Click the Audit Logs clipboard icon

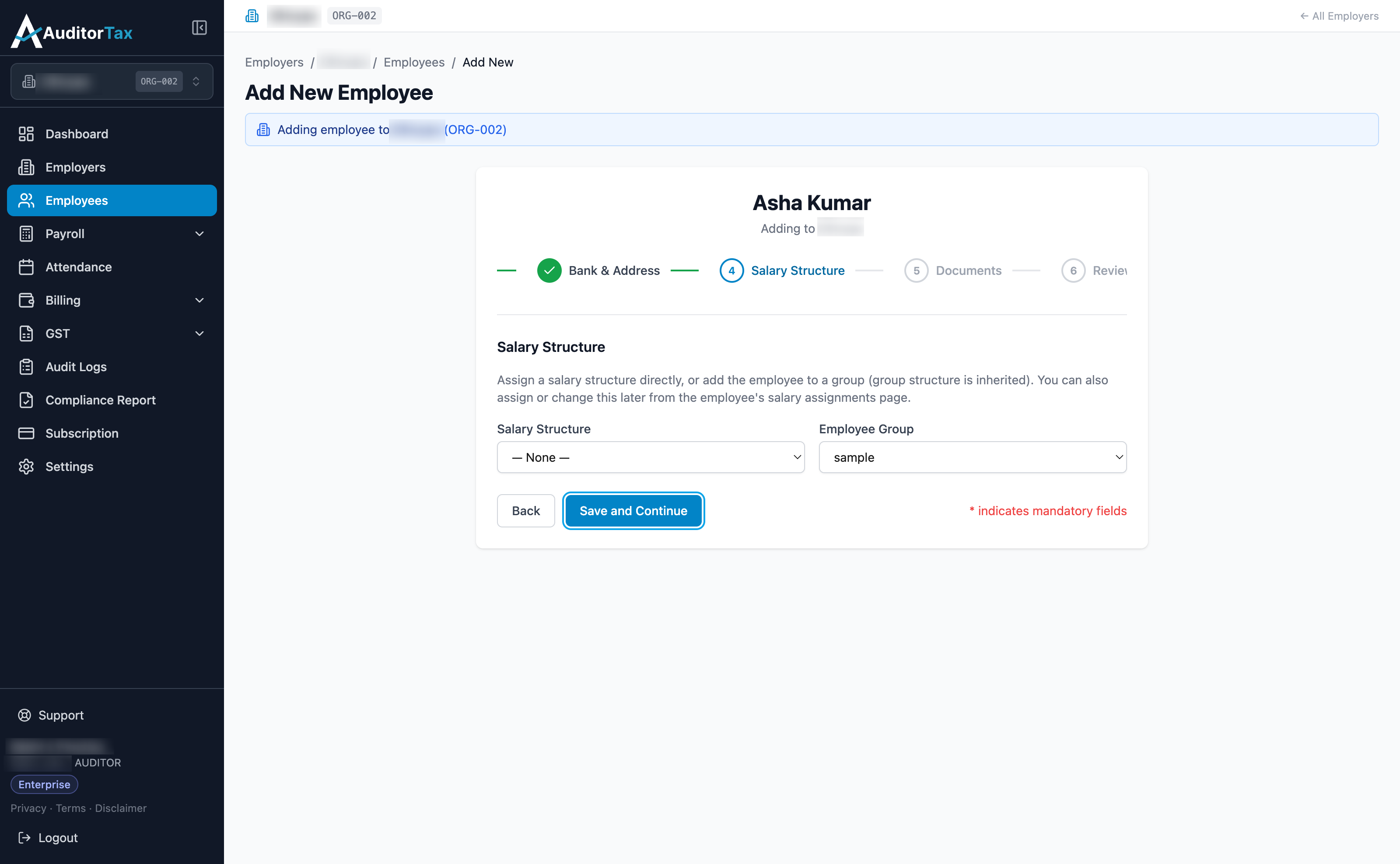[x=26, y=366]
